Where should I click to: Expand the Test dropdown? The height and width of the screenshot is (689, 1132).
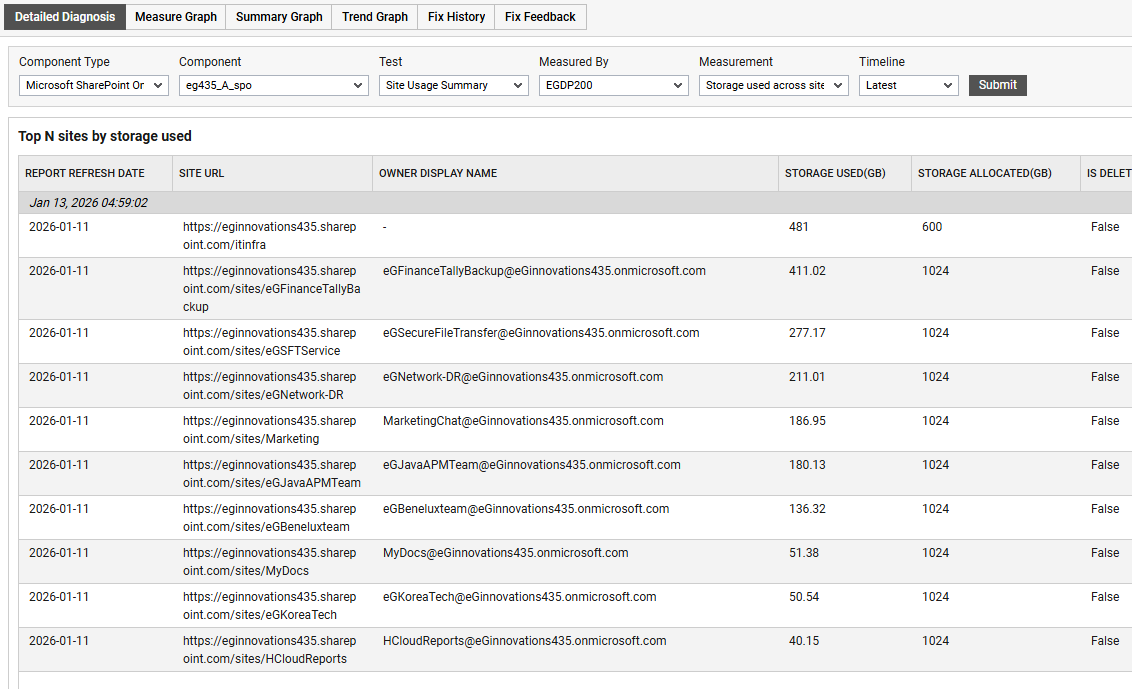453,86
